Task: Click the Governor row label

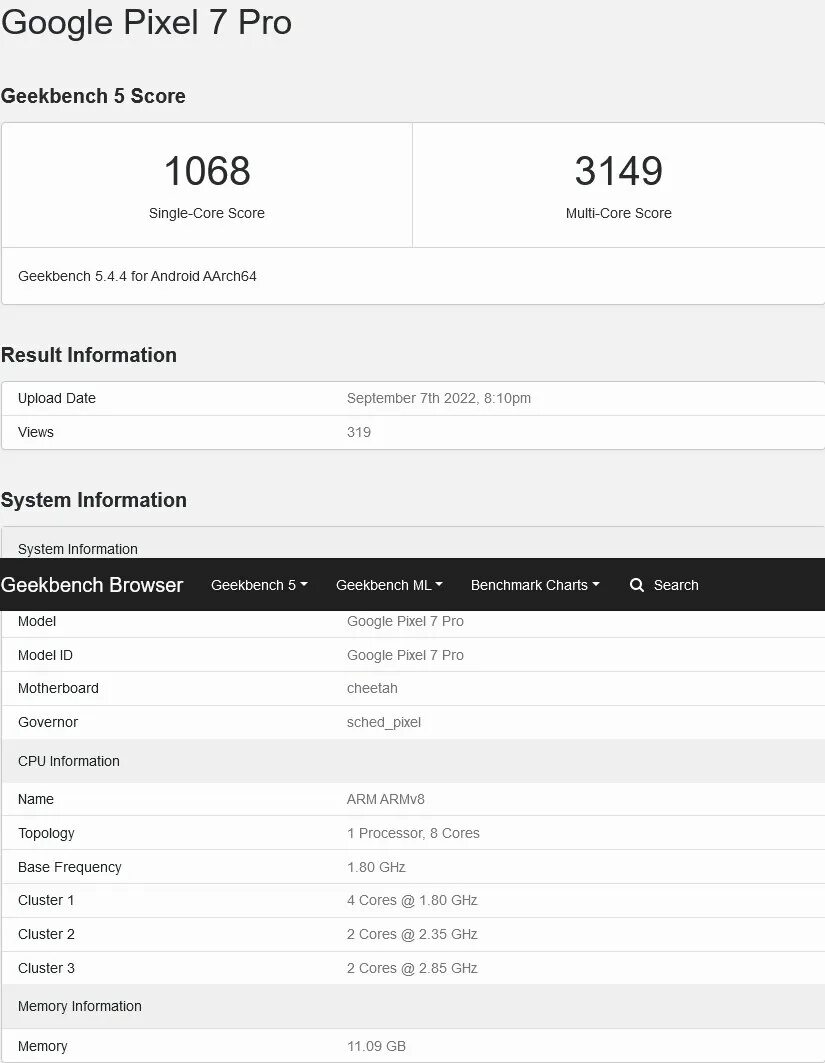Action: pyautogui.click(x=48, y=722)
